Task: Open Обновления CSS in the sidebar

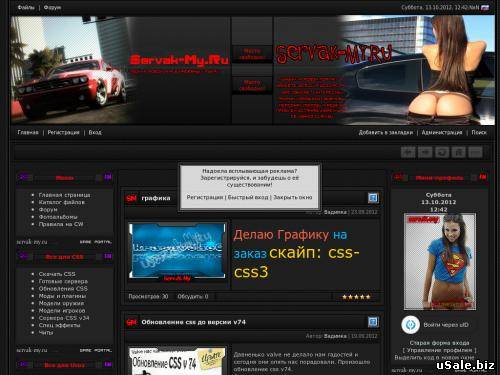Action: point(63,289)
